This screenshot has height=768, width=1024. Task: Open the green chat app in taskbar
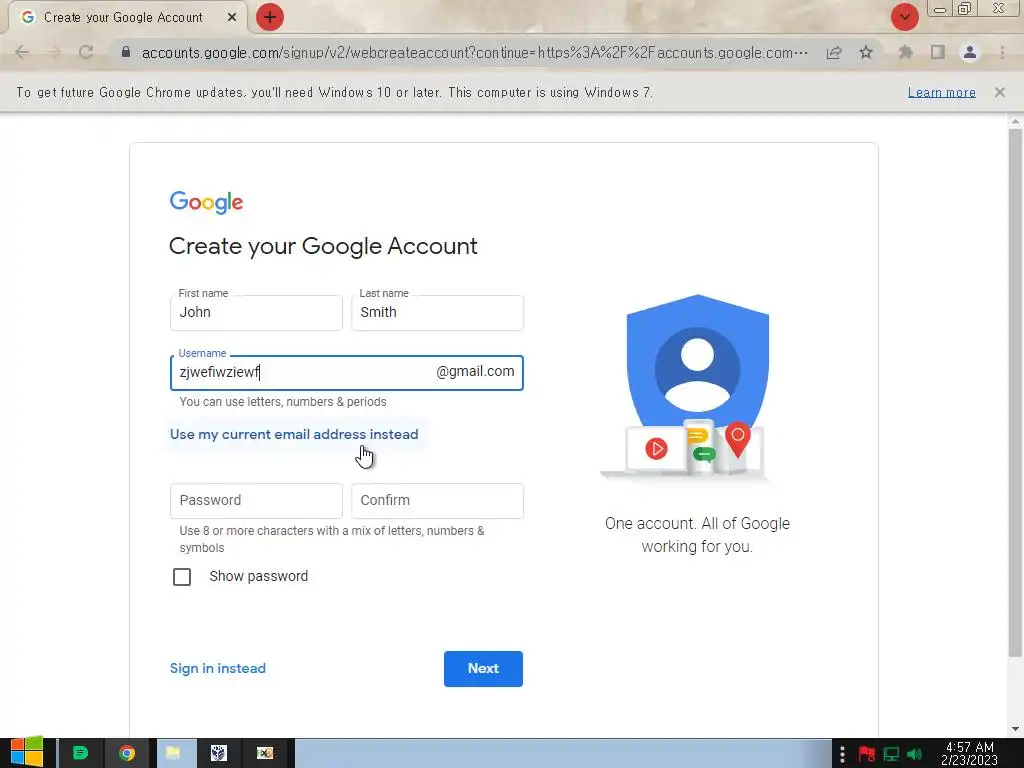(x=80, y=754)
